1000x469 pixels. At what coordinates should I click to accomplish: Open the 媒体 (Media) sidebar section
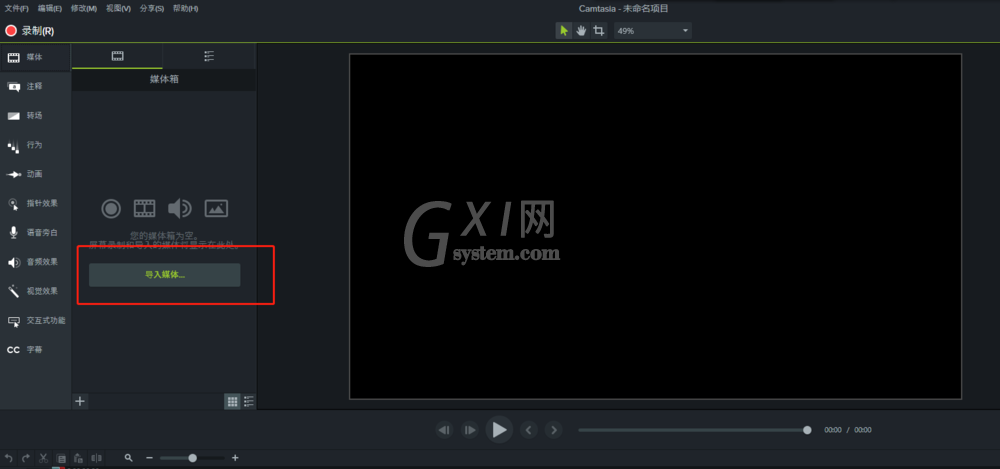[x=35, y=57]
